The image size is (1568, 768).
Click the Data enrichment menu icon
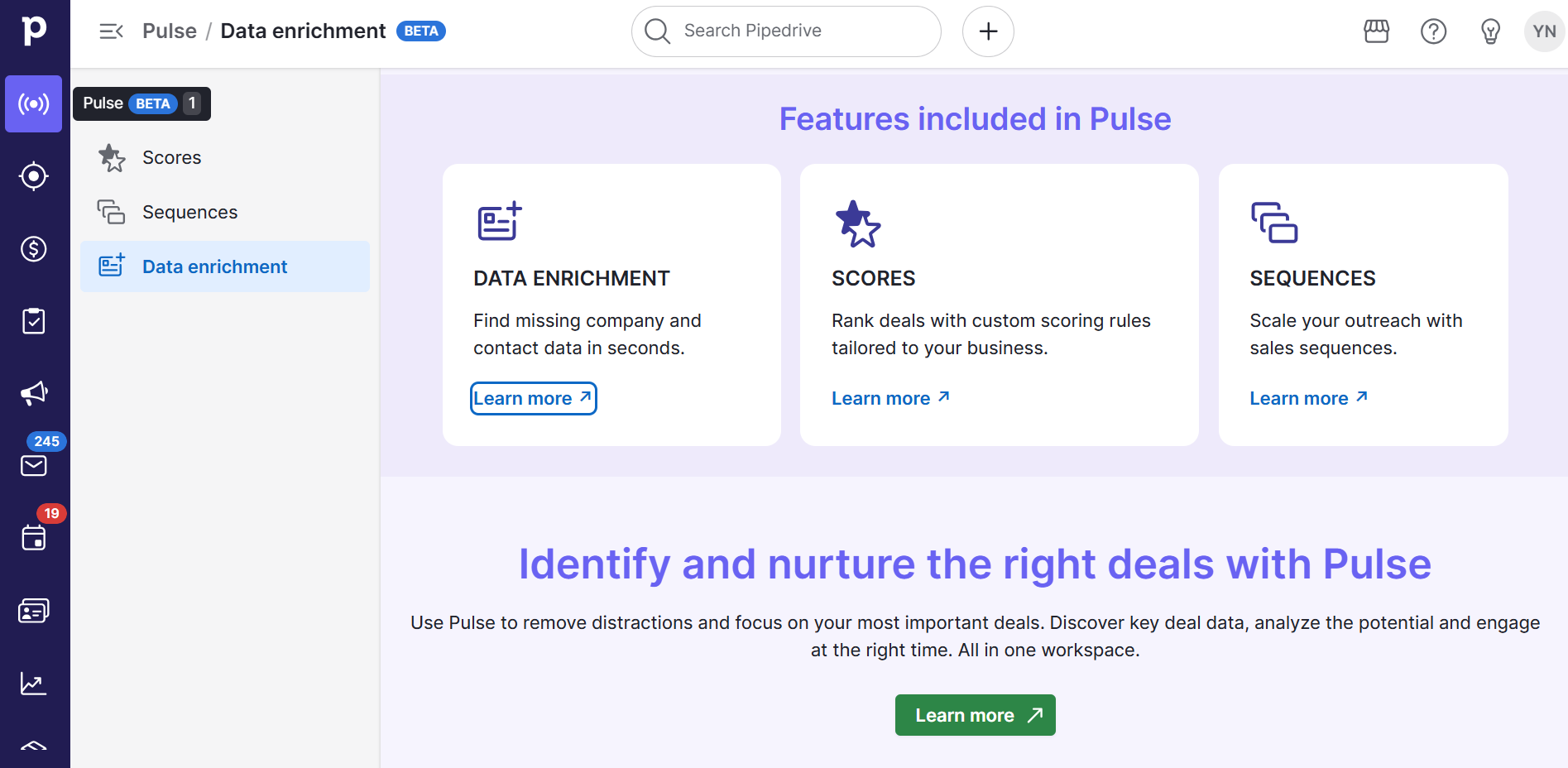[112, 266]
